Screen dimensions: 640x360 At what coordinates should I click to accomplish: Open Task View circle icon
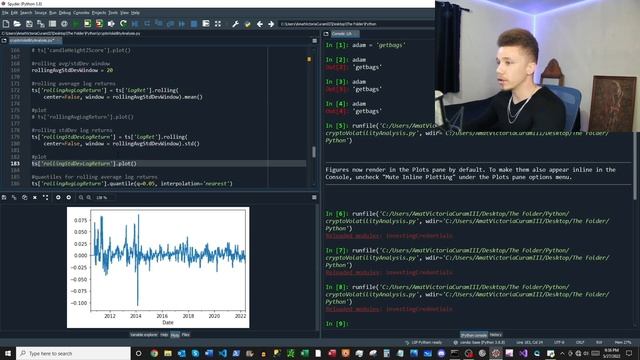(x=138, y=353)
